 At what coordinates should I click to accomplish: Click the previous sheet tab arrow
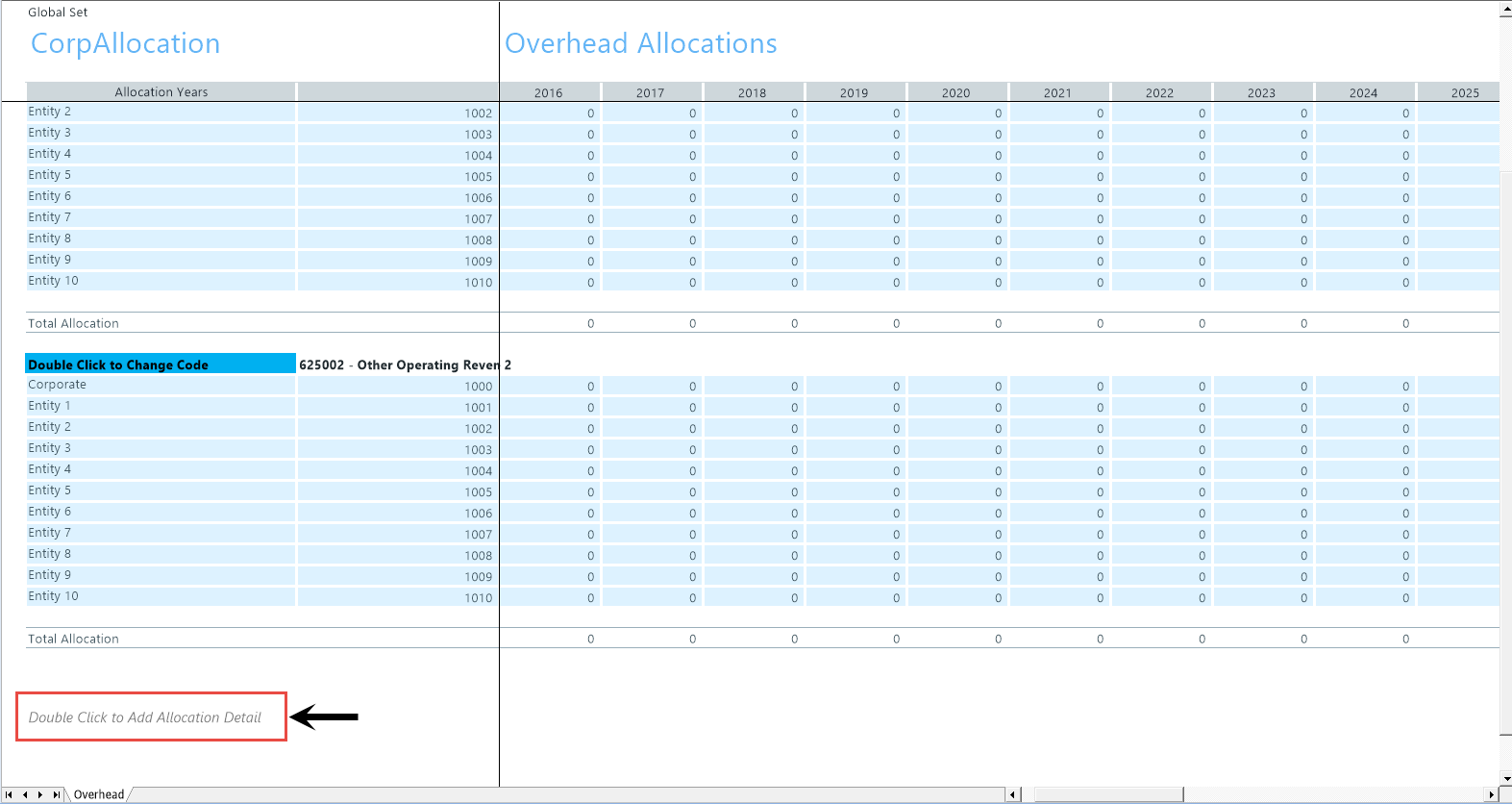pos(25,794)
